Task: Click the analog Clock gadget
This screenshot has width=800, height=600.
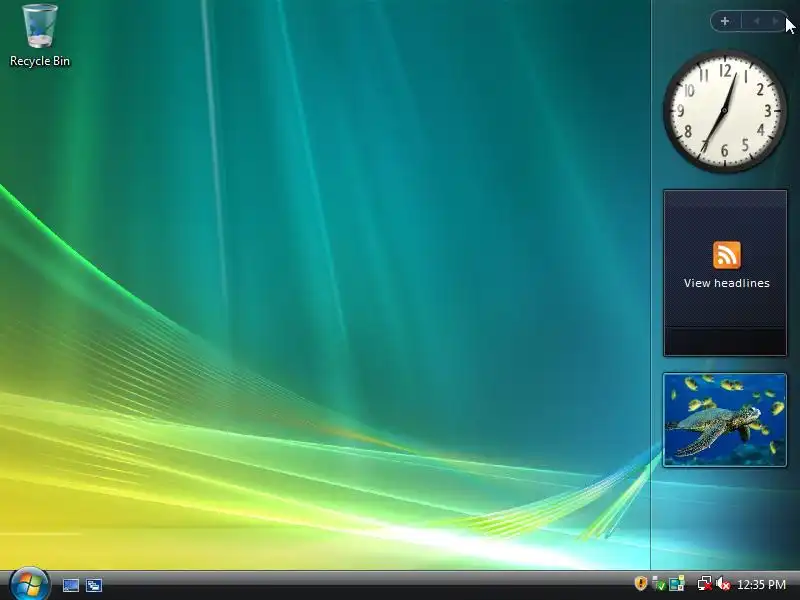Action: (x=724, y=110)
